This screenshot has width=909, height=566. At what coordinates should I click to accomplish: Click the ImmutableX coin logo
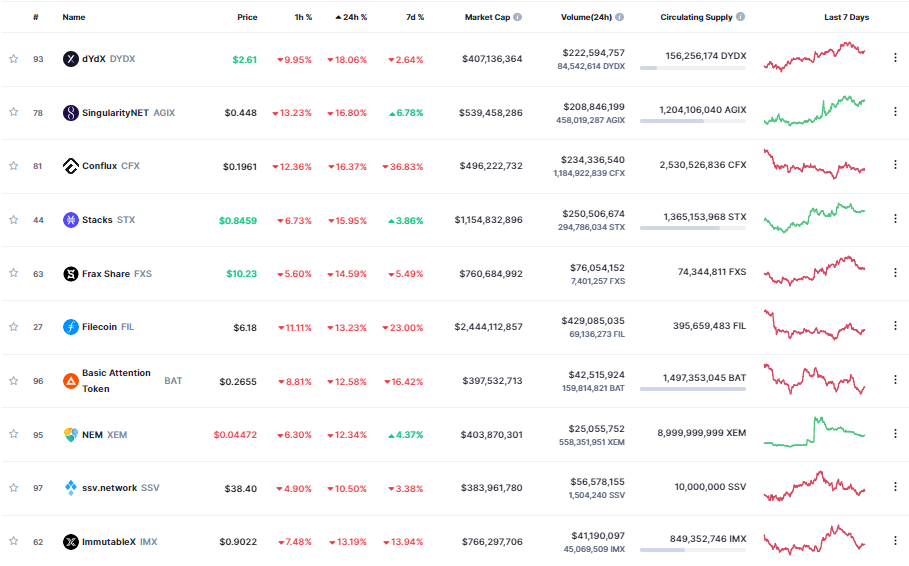[x=71, y=542]
